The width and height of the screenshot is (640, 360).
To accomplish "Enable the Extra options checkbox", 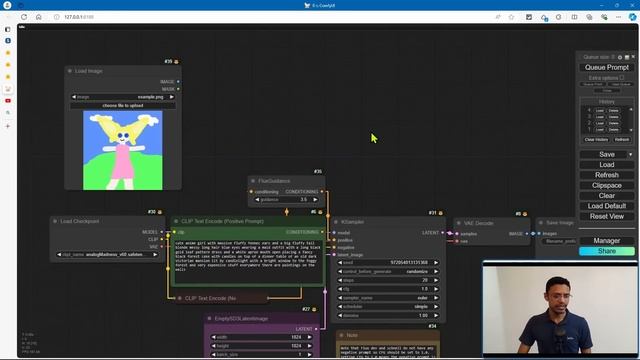I will click(622, 78).
